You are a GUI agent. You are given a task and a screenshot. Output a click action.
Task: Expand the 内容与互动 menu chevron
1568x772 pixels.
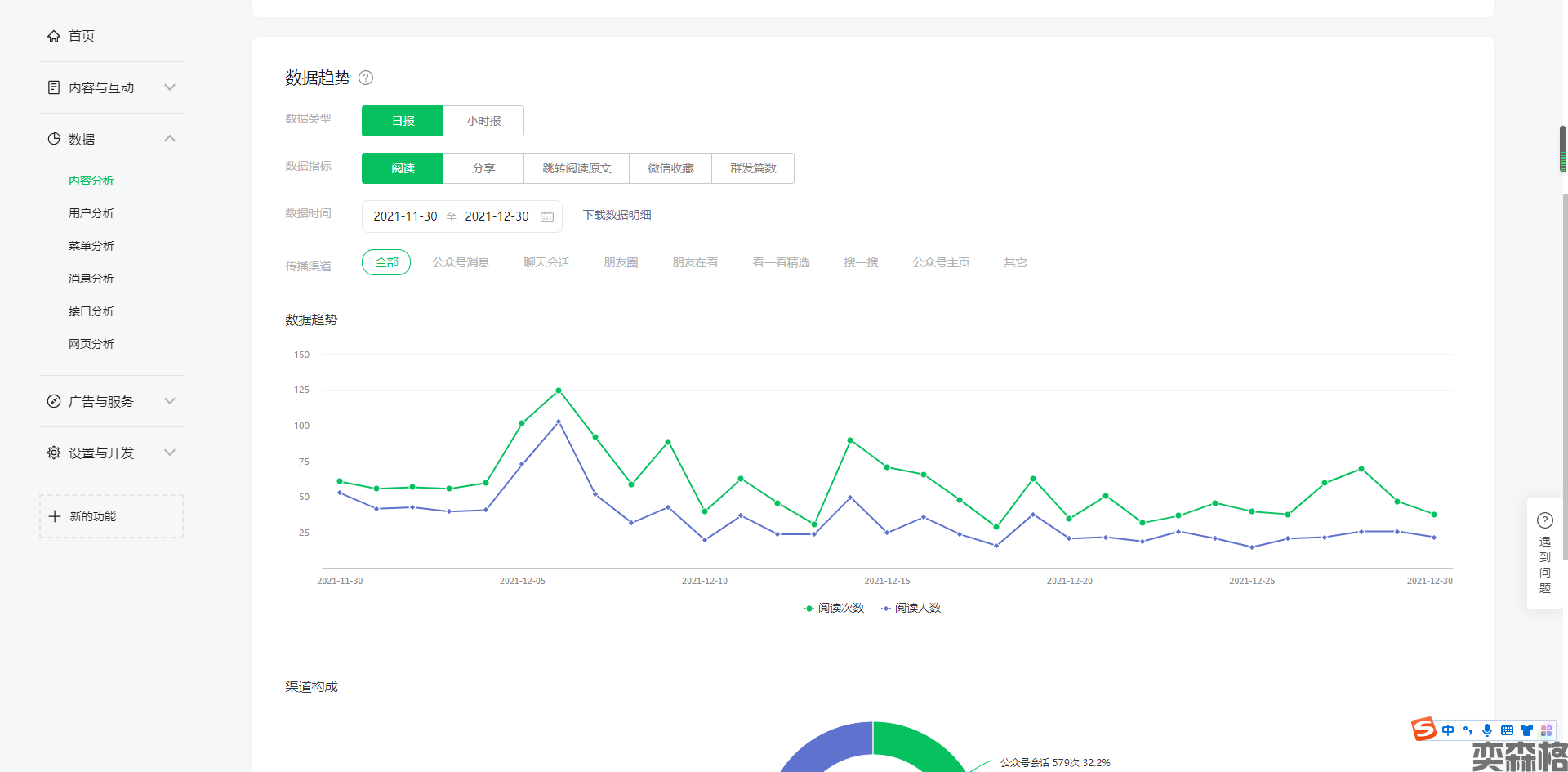tap(170, 87)
